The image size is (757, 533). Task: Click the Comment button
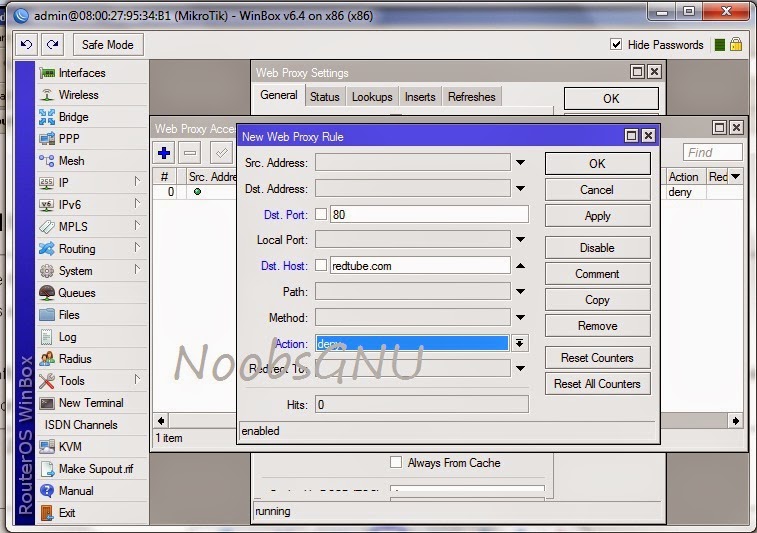coord(597,274)
